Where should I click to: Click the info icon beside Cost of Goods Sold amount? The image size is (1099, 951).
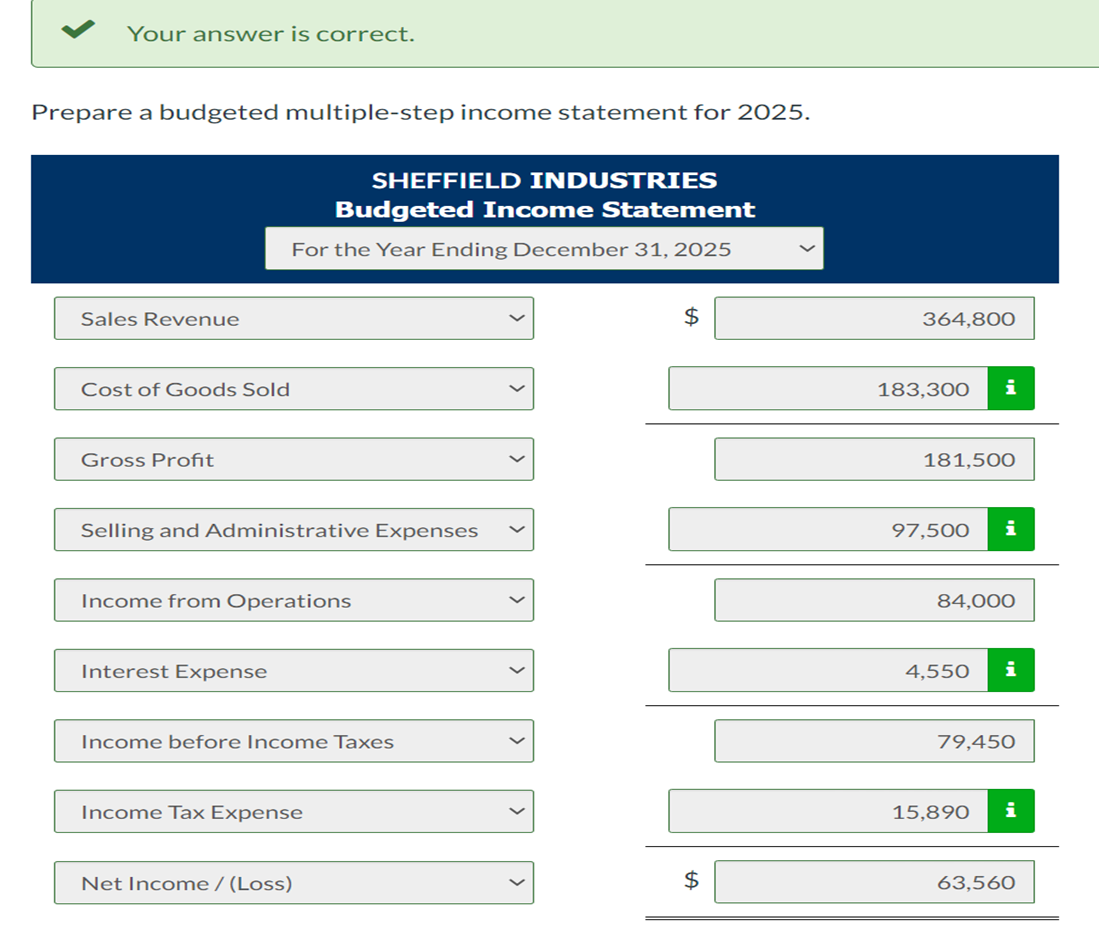pyautogui.click(x=1011, y=388)
